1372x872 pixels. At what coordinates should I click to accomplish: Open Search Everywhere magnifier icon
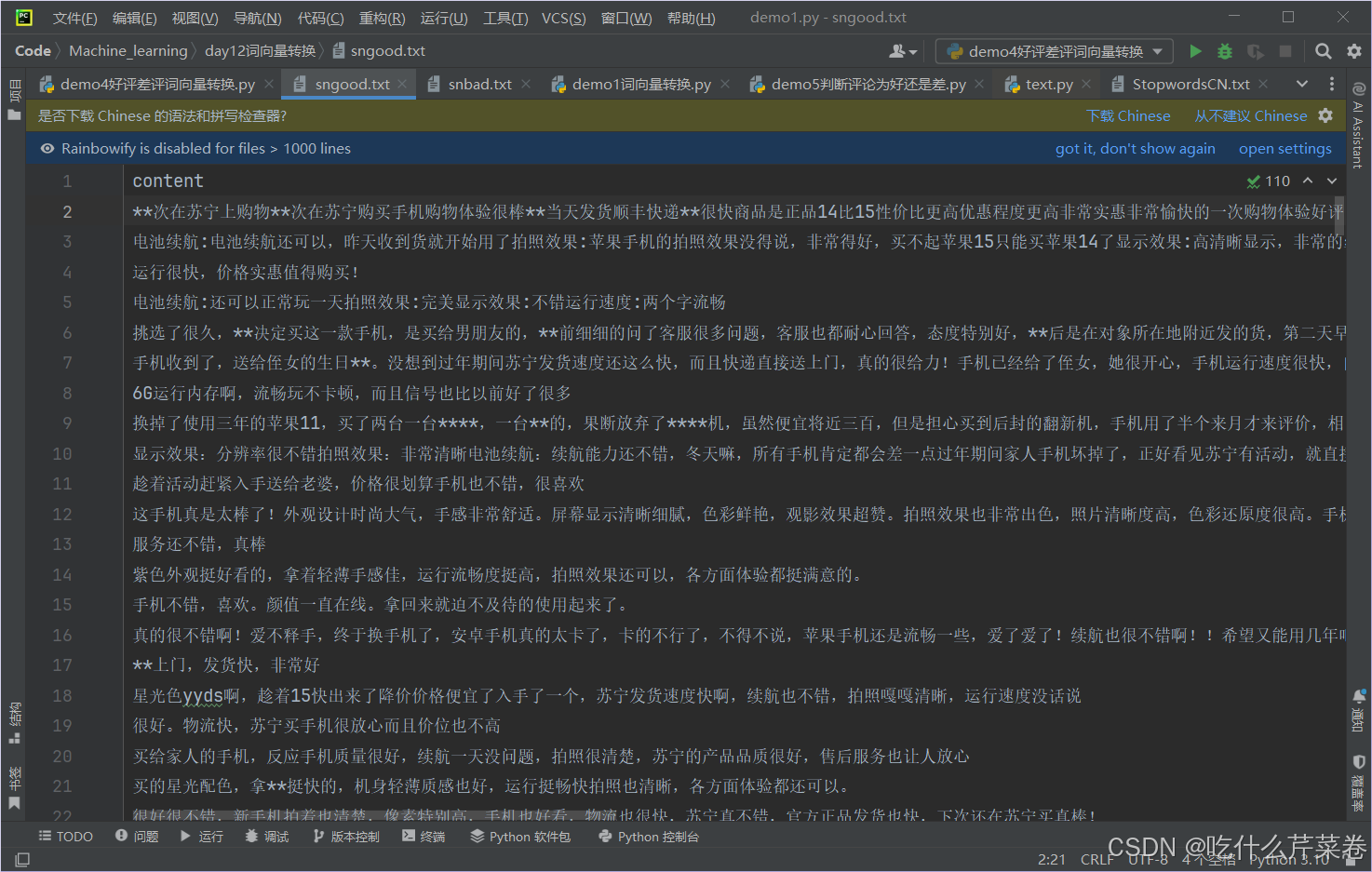click(1323, 51)
